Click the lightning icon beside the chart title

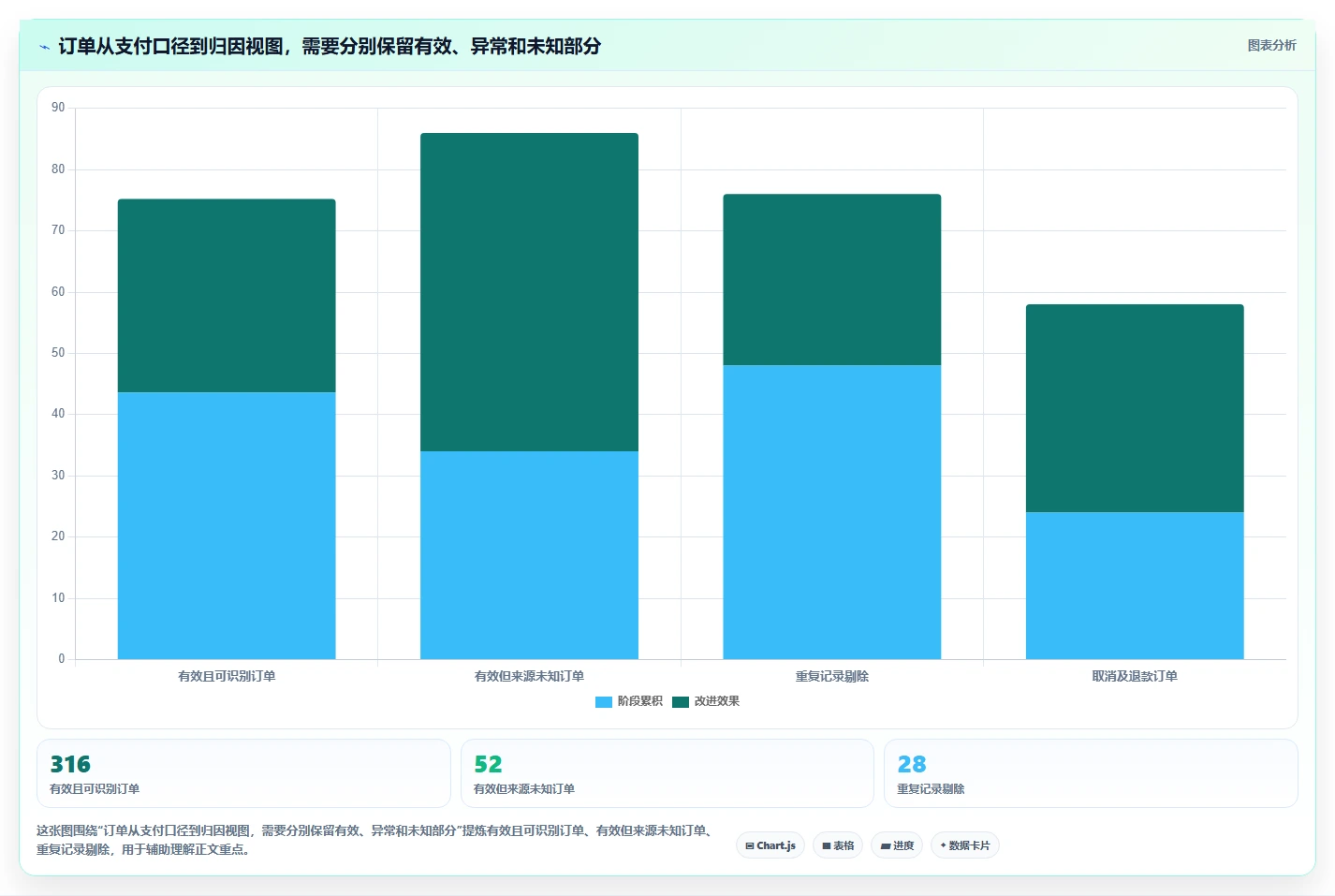pos(45,47)
